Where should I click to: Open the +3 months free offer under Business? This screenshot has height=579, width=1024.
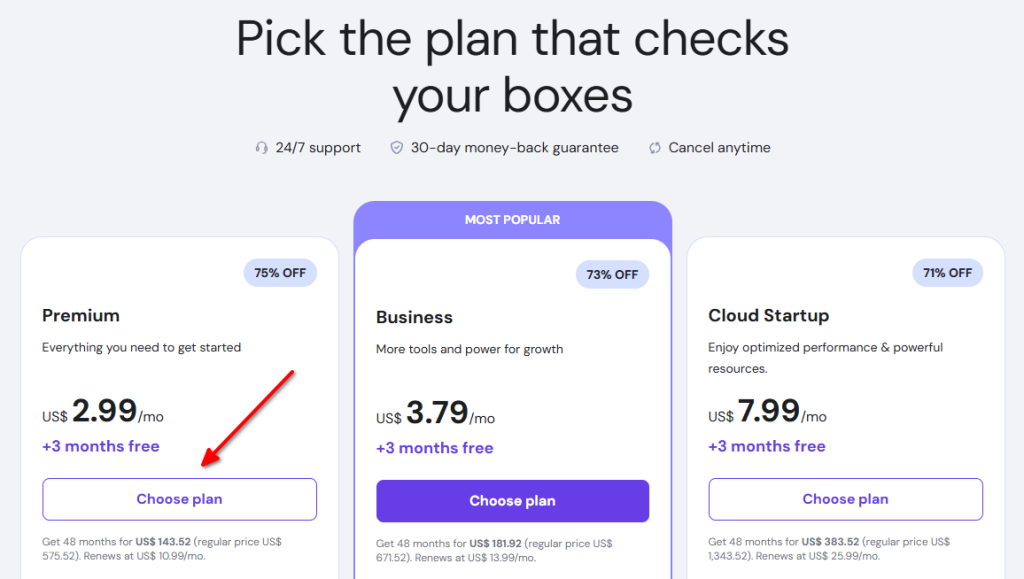[x=435, y=448]
